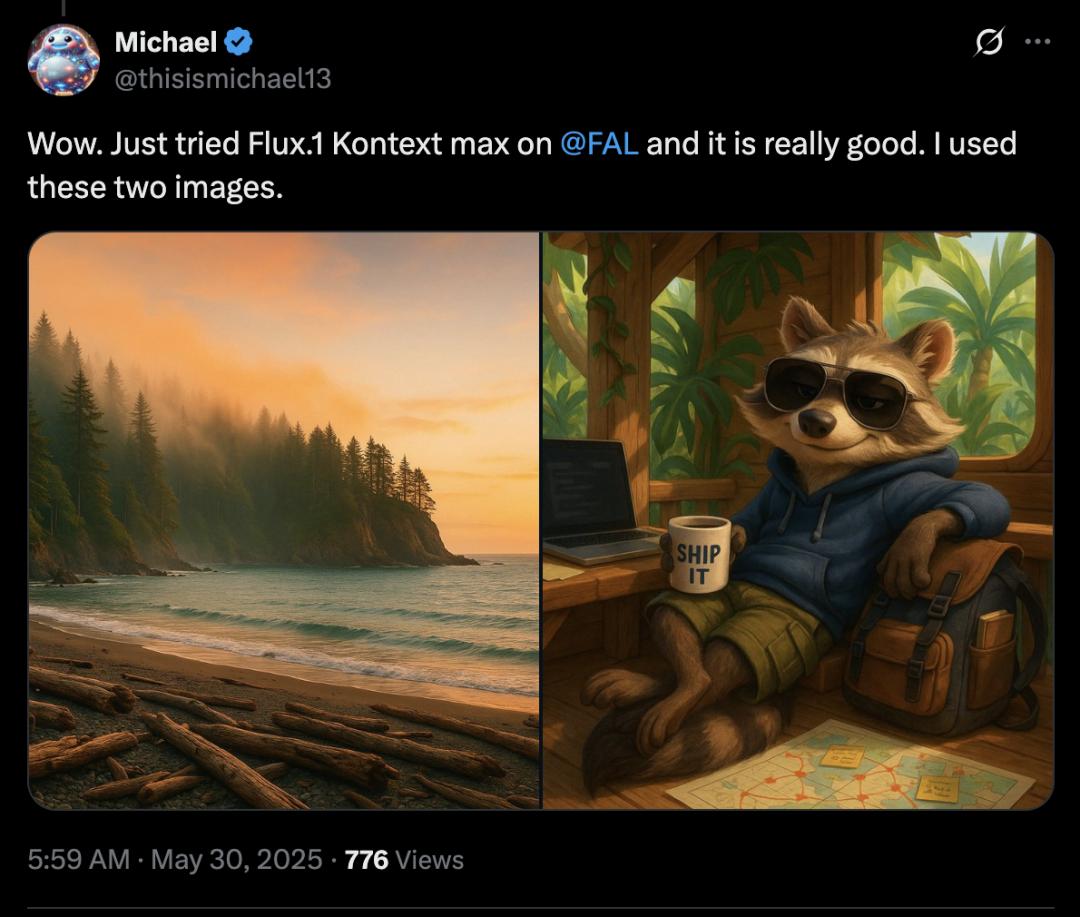This screenshot has height=917, width=1080.
Task: Open the three-dot more options menu
Action: [1037, 42]
